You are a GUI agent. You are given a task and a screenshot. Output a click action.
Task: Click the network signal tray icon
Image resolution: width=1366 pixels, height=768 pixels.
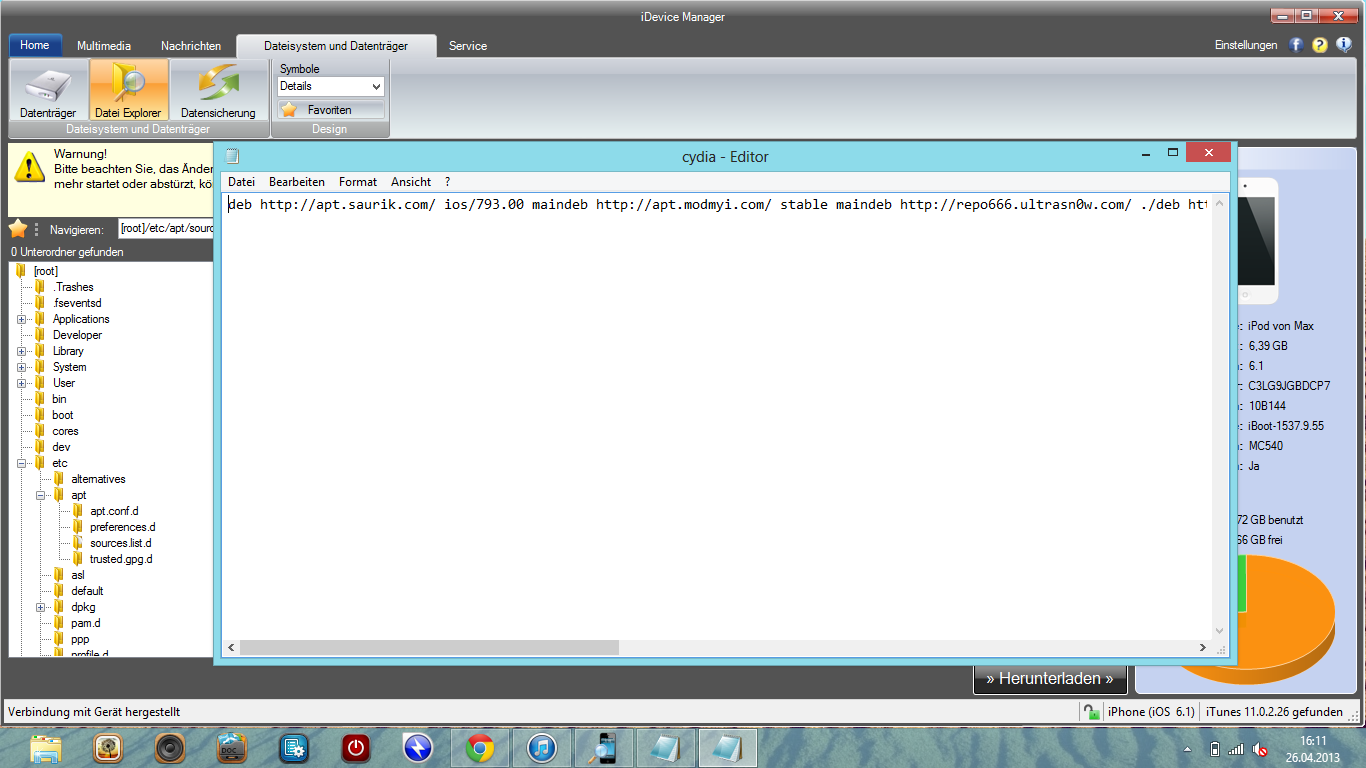1237,749
